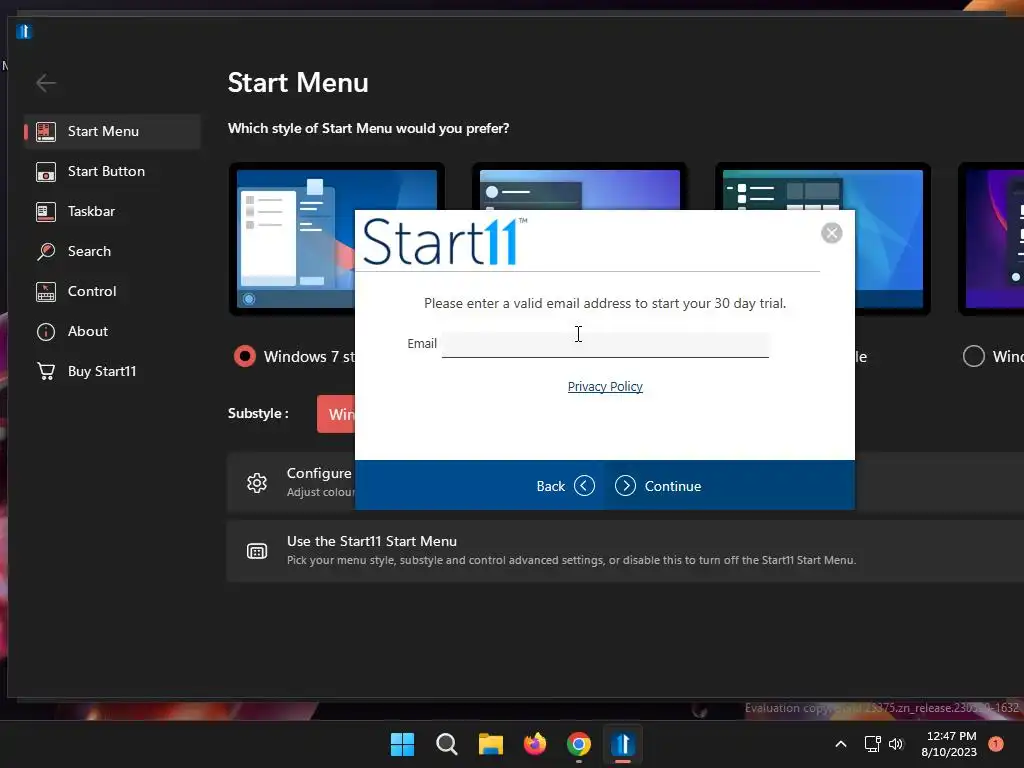Select the partially visible rightmost style radio
This screenshot has height=768, width=1024.
[x=973, y=356]
